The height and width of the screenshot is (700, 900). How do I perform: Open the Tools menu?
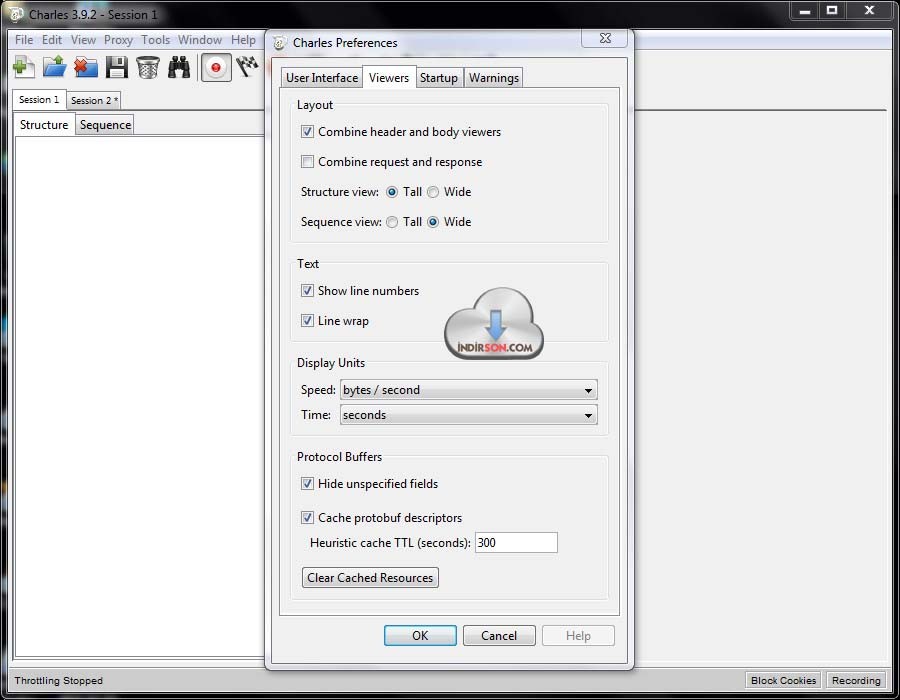156,40
